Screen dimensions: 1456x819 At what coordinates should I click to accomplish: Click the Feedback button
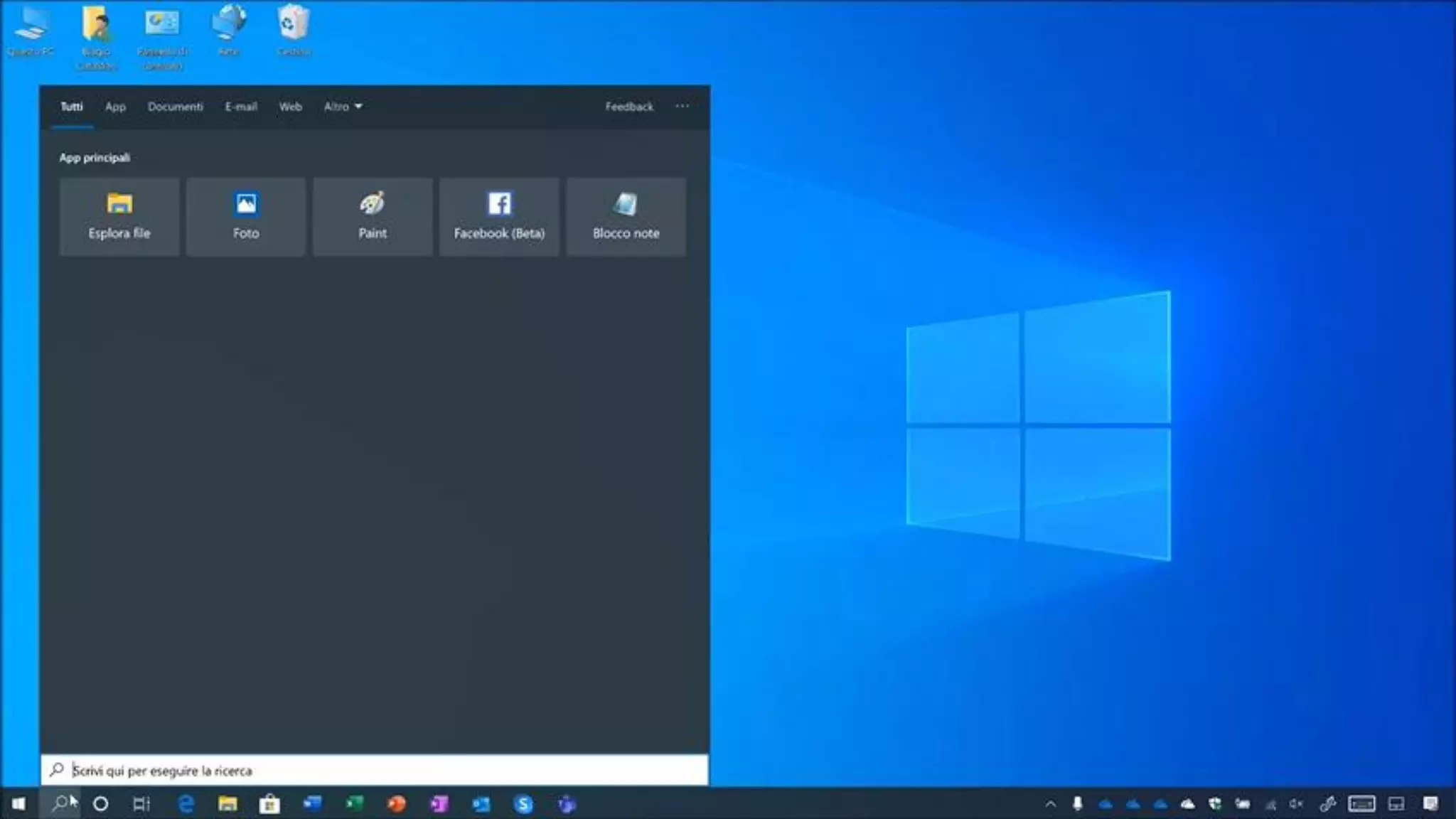[x=628, y=107]
